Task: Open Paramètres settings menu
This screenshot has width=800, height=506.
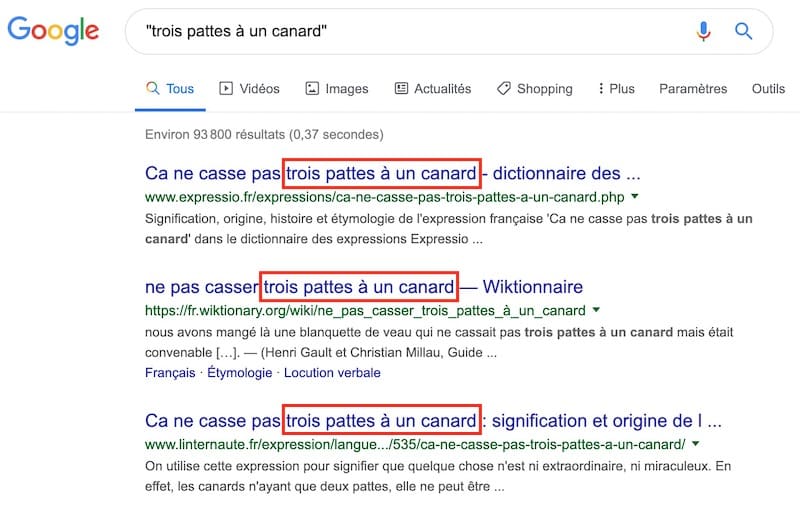Action: 693,89
